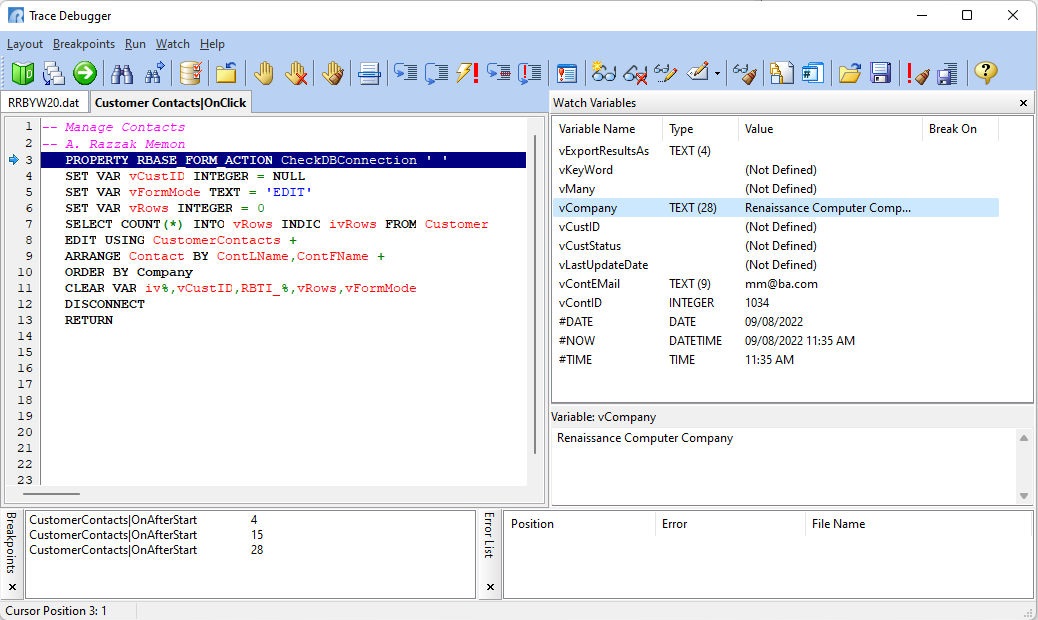Run with the green arrow button

(x=85, y=73)
